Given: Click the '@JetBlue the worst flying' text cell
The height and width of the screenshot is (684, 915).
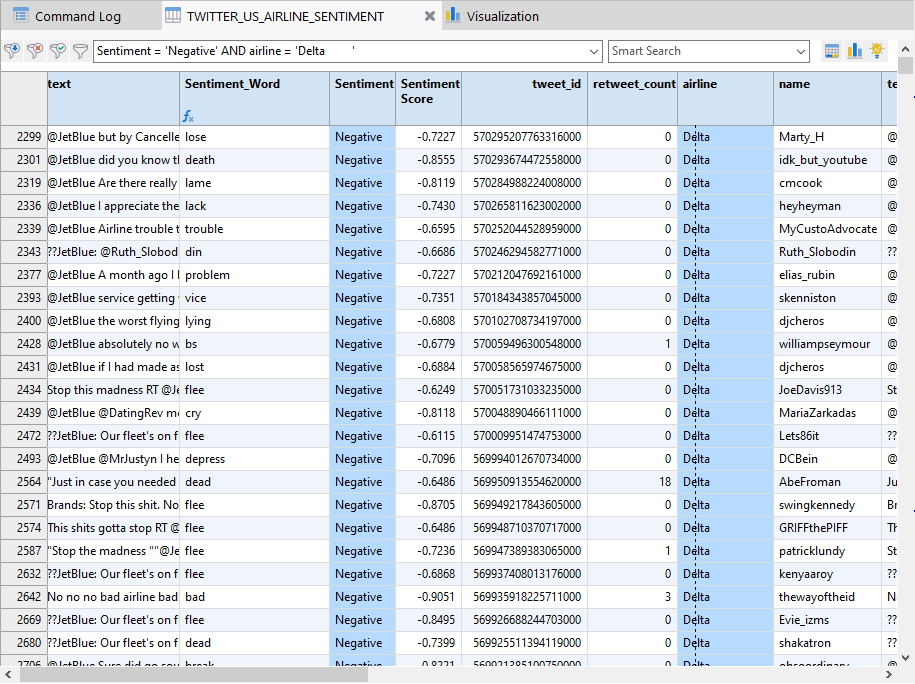Looking at the screenshot, I should point(113,321).
